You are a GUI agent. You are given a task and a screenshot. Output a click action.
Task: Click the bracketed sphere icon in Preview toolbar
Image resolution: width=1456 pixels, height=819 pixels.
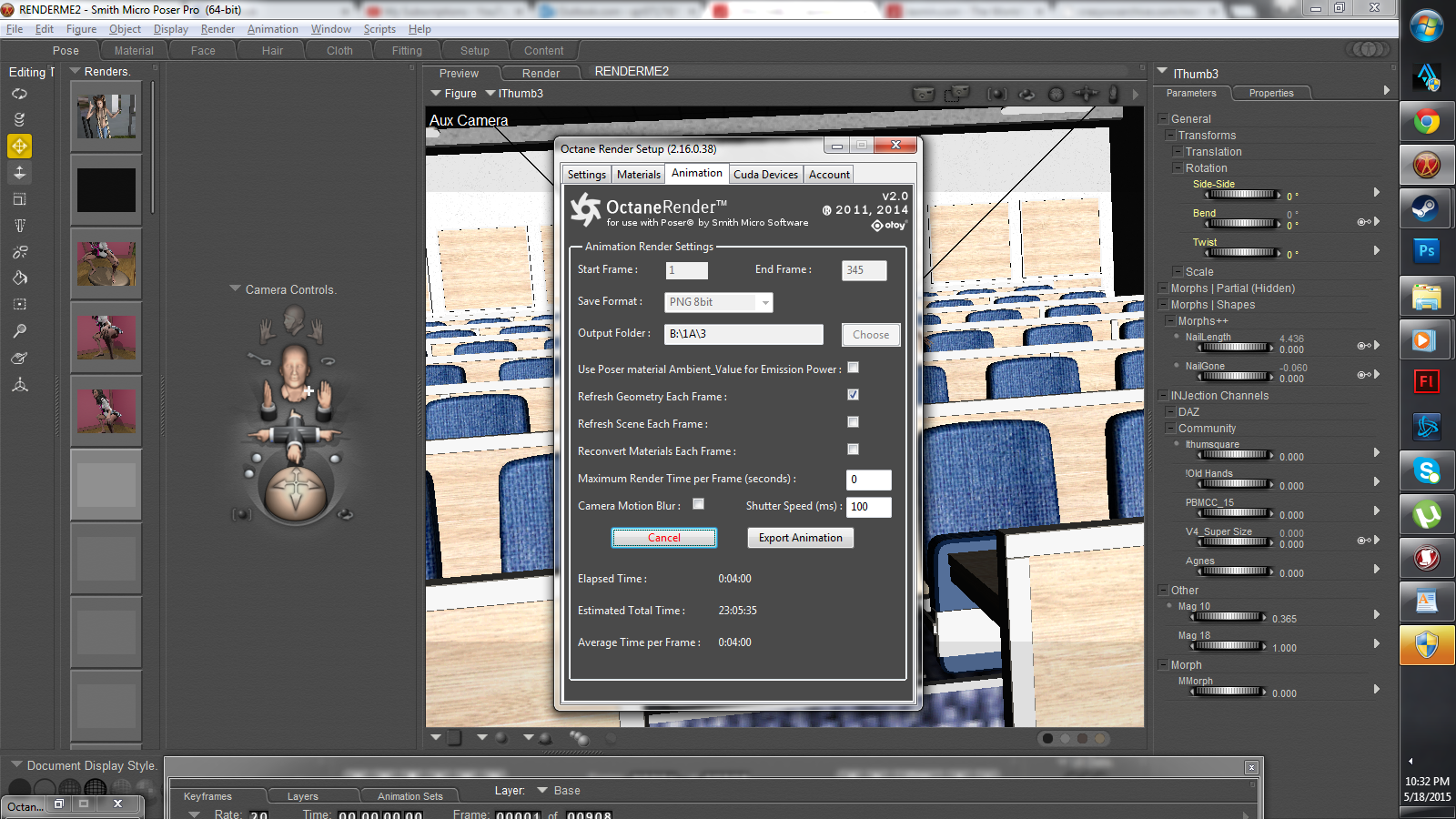point(997,94)
